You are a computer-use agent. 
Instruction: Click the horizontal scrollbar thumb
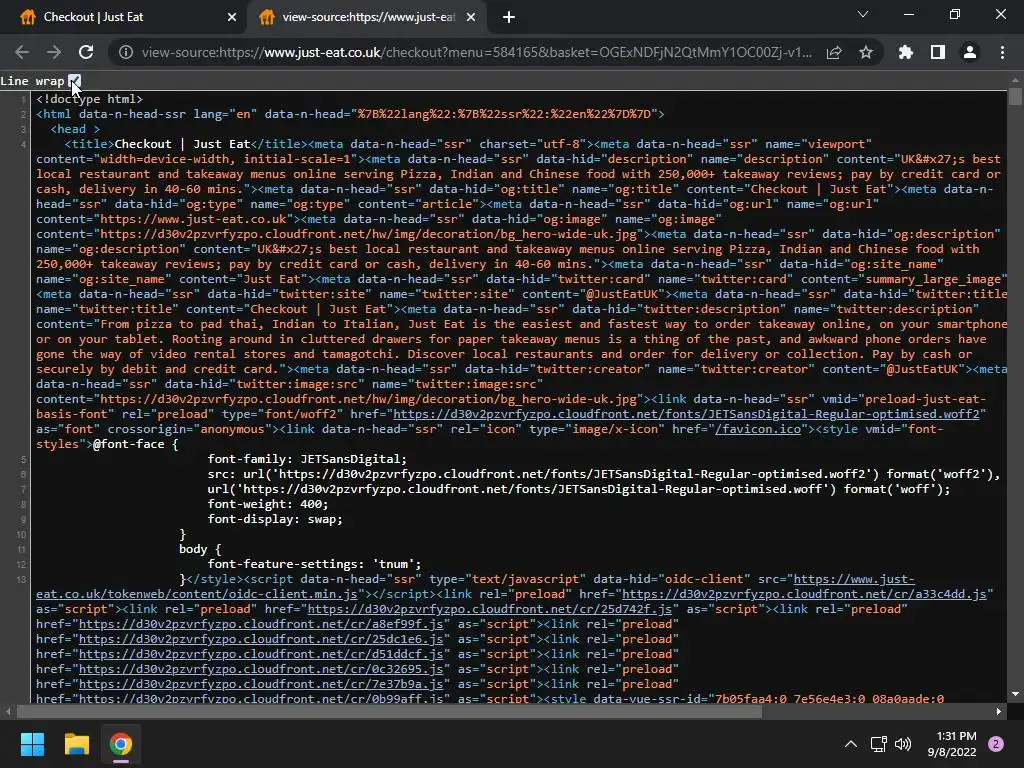click(x=389, y=712)
